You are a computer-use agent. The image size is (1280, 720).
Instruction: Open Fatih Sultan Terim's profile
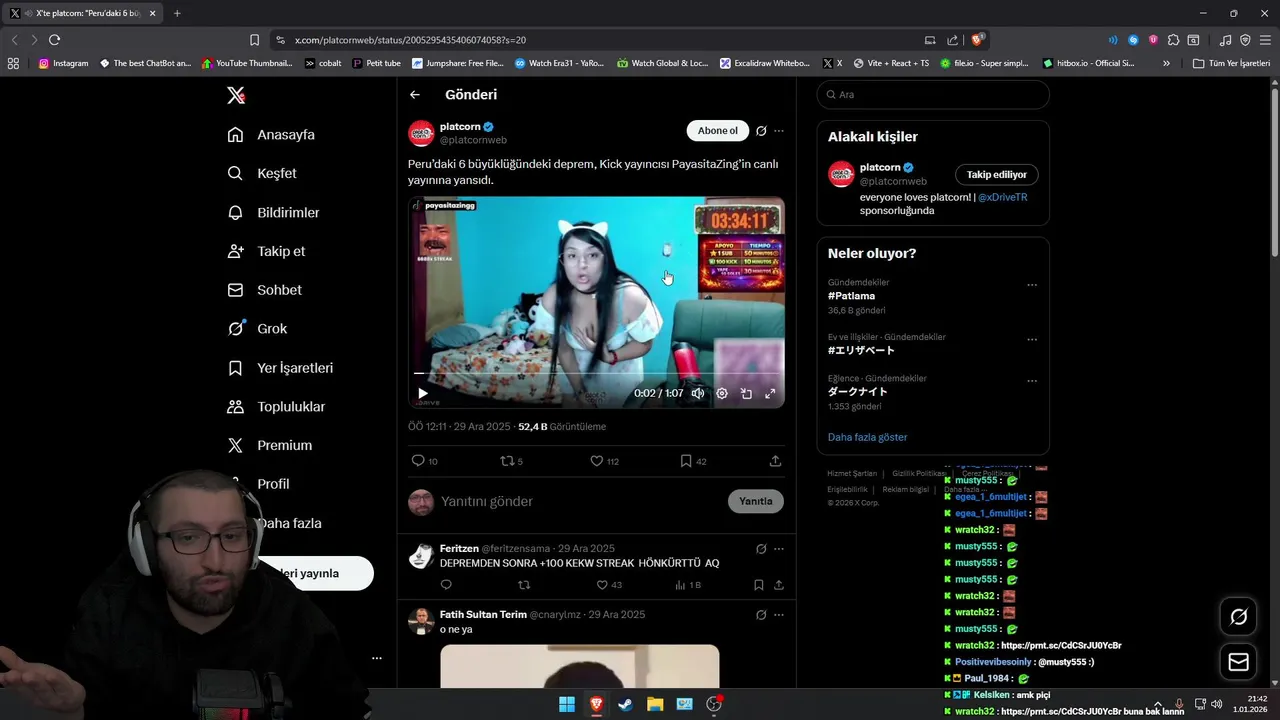tap(483, 615)
